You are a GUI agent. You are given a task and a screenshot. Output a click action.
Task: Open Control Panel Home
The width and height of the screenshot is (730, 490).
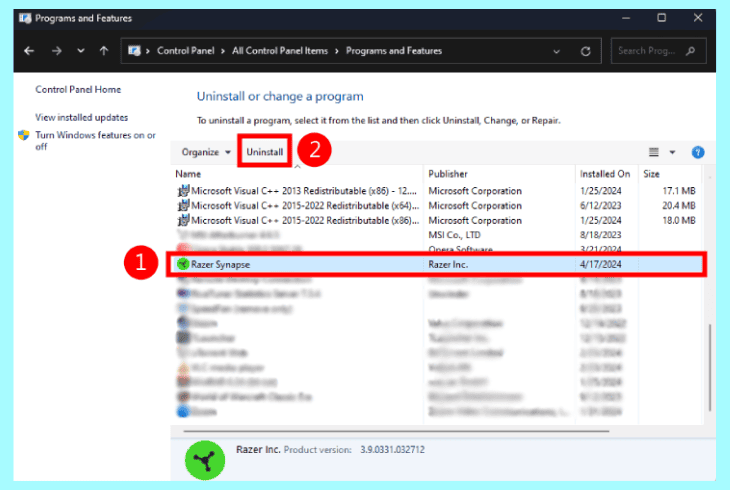[x=78, y=89]
